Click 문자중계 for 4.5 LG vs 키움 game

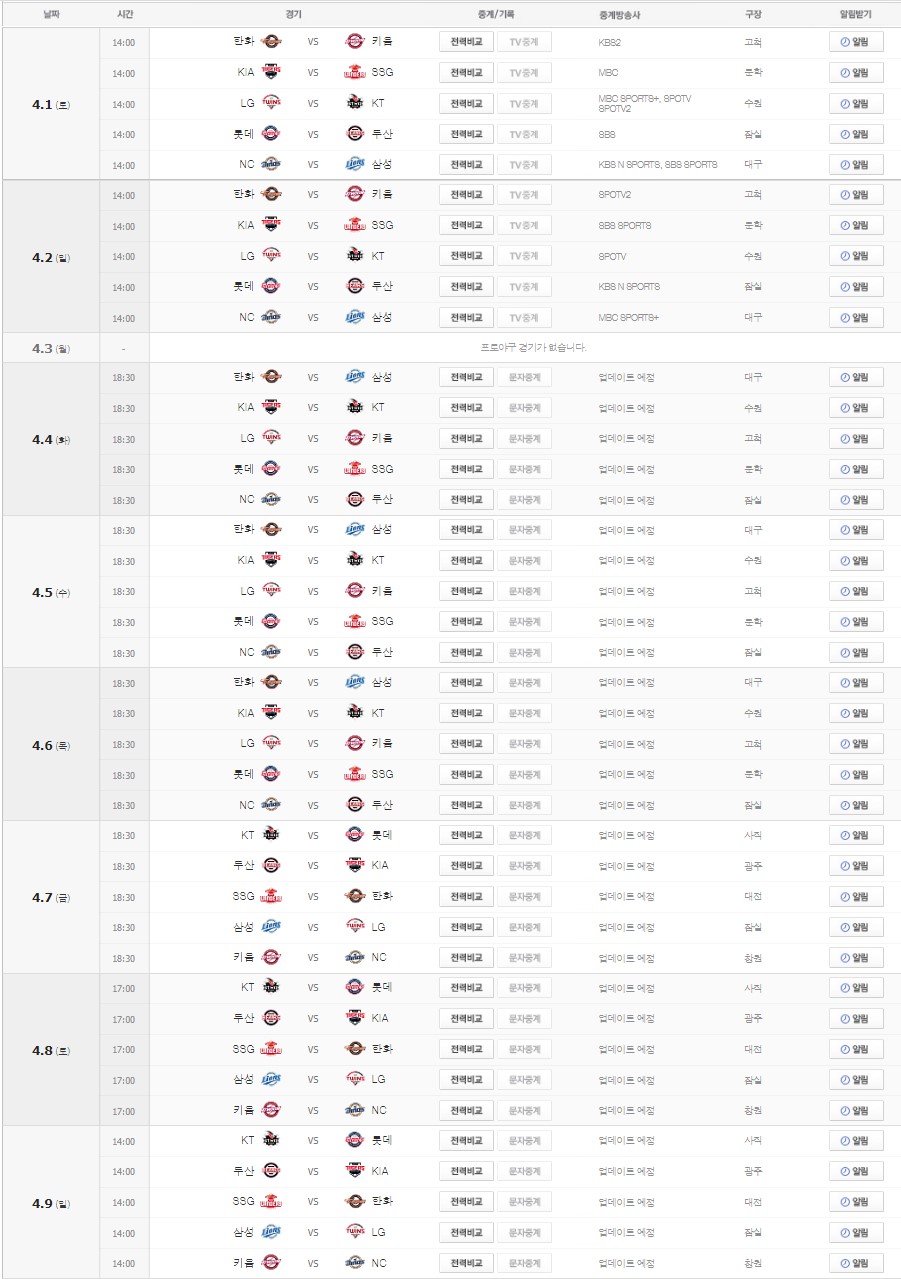click(x=524, y=591)
